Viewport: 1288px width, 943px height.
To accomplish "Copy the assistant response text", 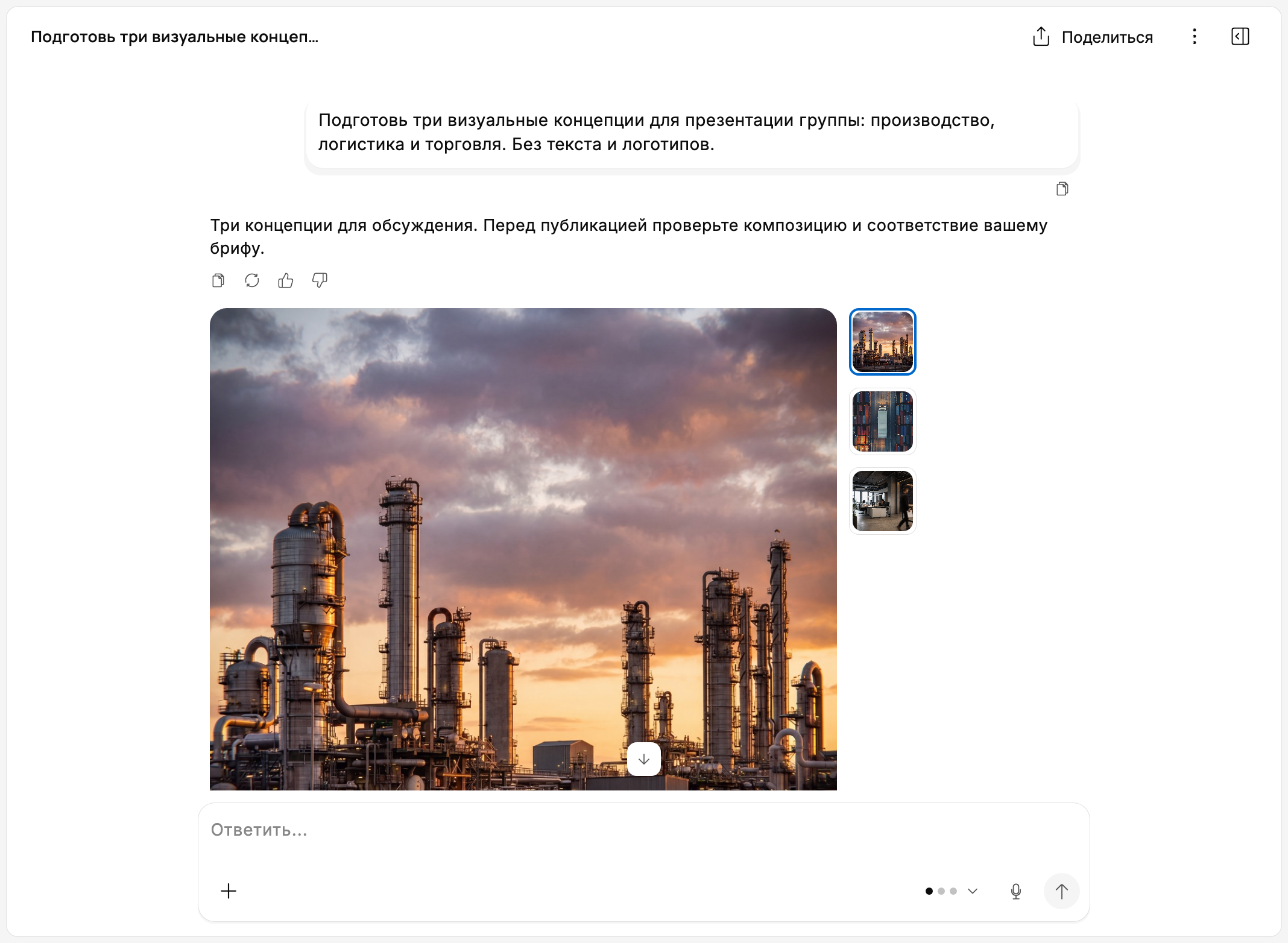I will click(218, 280).
